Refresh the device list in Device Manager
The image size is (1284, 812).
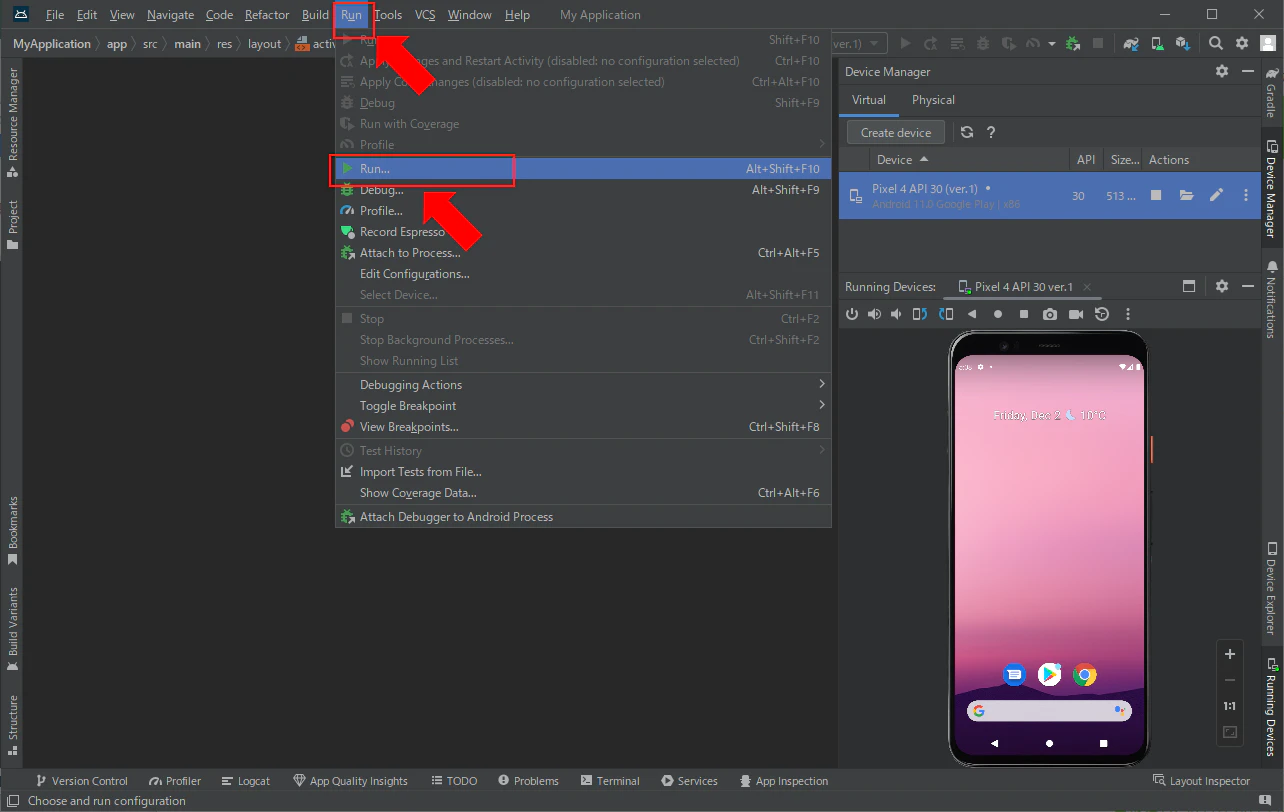967,132
